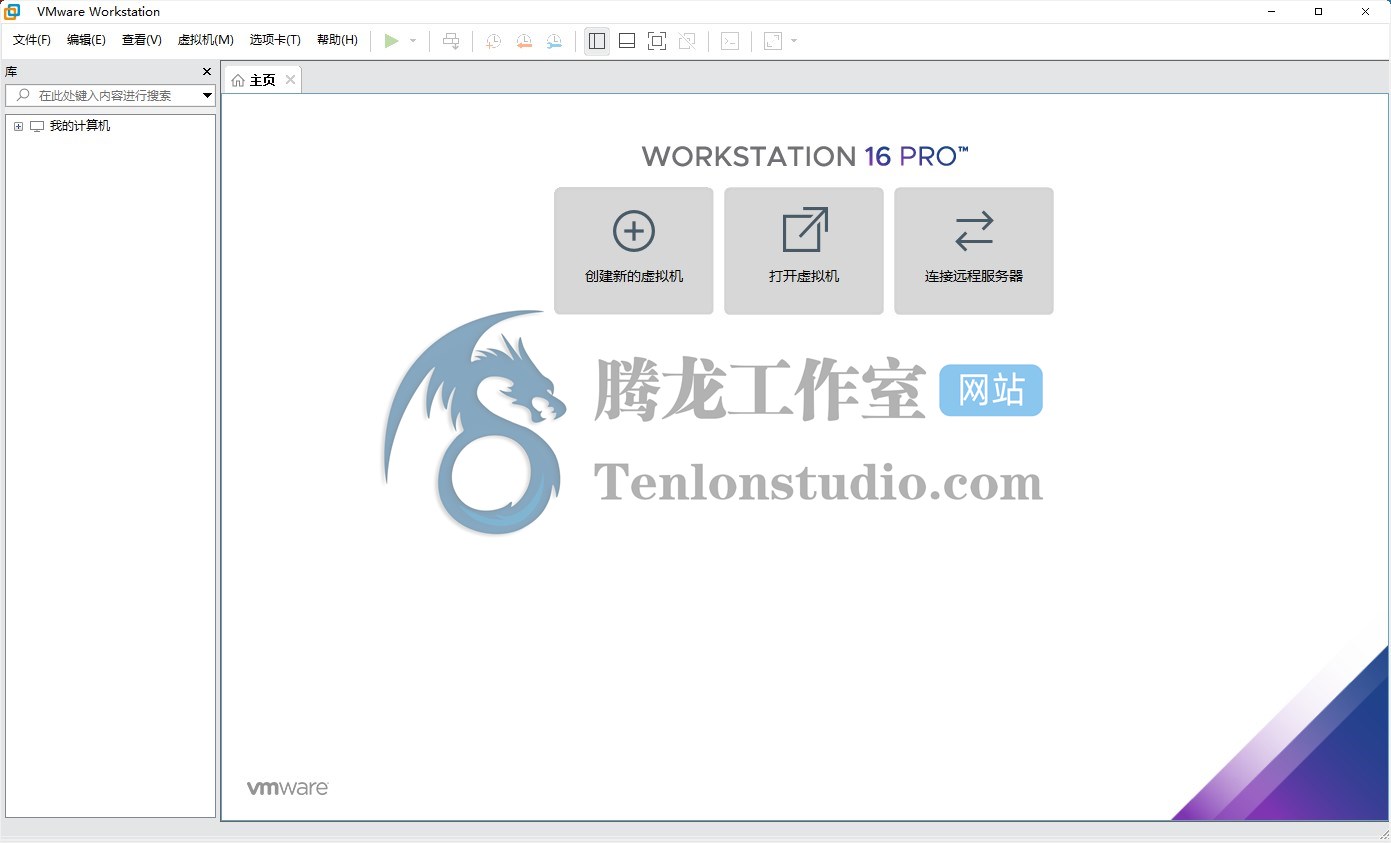Close the 库 library panel
This screenshot has height=843, width=1391.
(207, 72)
